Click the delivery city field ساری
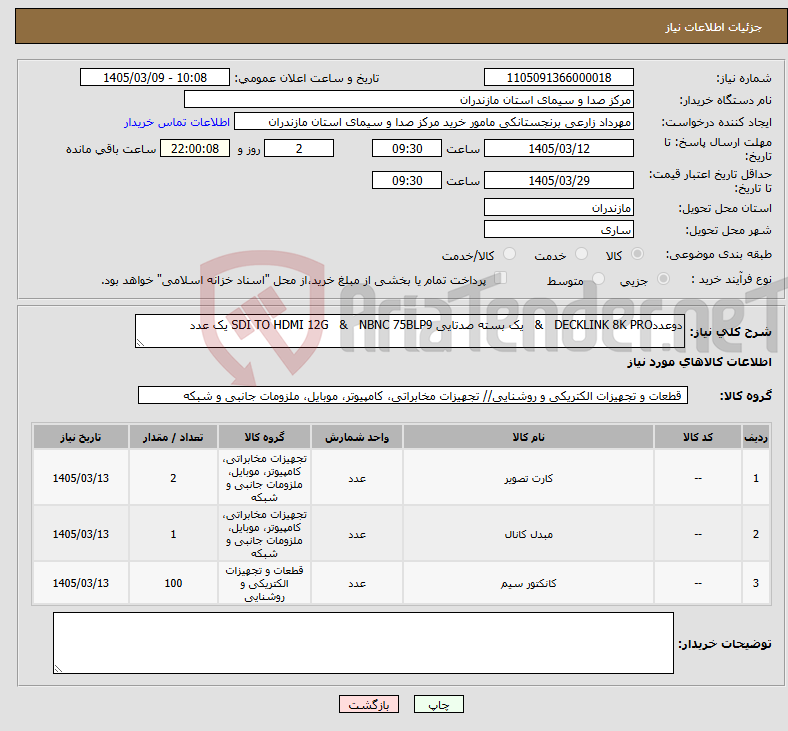The width and height of the screenshot is (788, 731). (558, 229)
